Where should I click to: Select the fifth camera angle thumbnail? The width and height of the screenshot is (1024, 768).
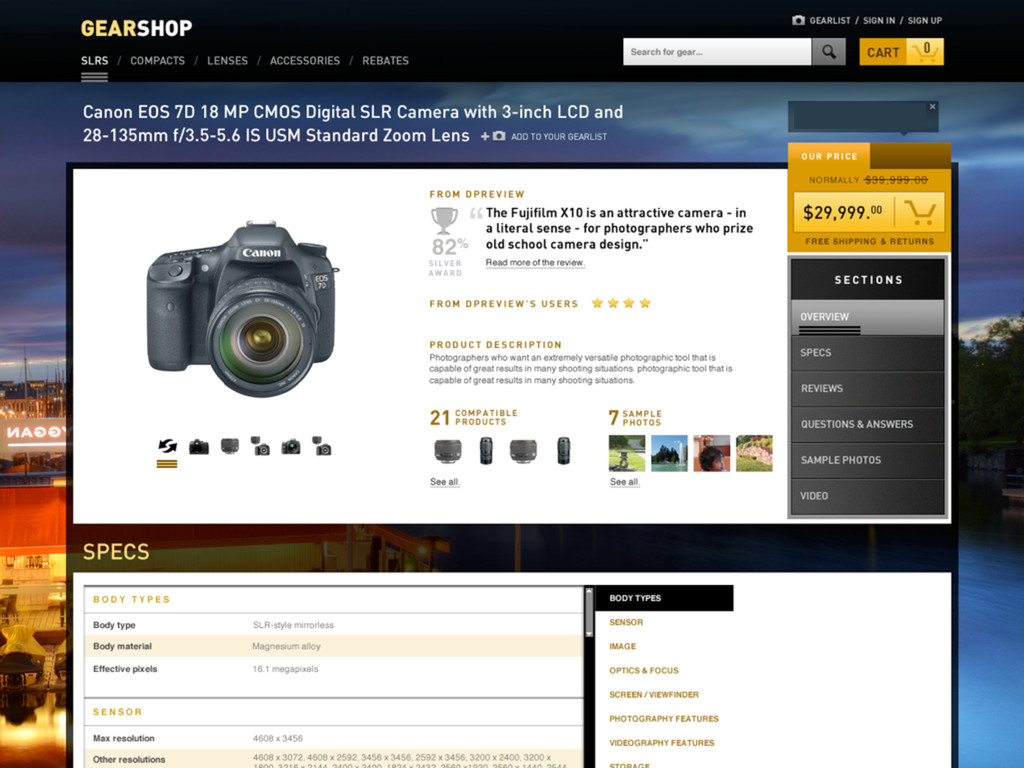pyautogui.click(x=291, y=447)
